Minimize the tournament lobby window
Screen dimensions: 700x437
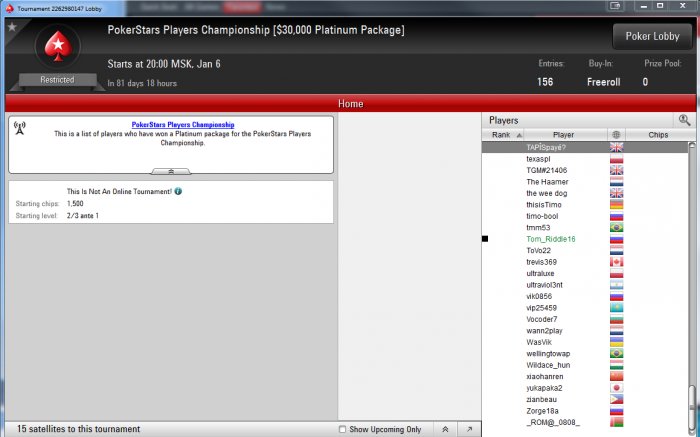pos(643,6)
